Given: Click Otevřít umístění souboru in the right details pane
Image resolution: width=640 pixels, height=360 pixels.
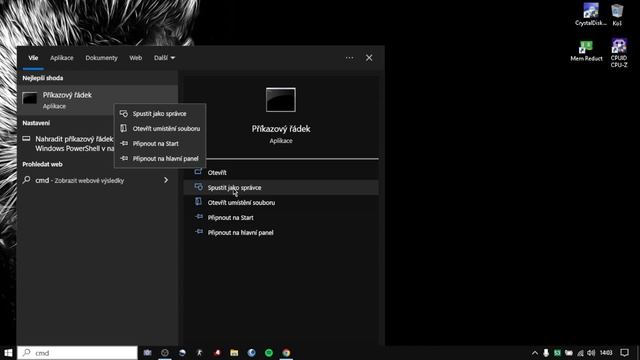Looking at the screenshot, I should (x=281, y=203).
